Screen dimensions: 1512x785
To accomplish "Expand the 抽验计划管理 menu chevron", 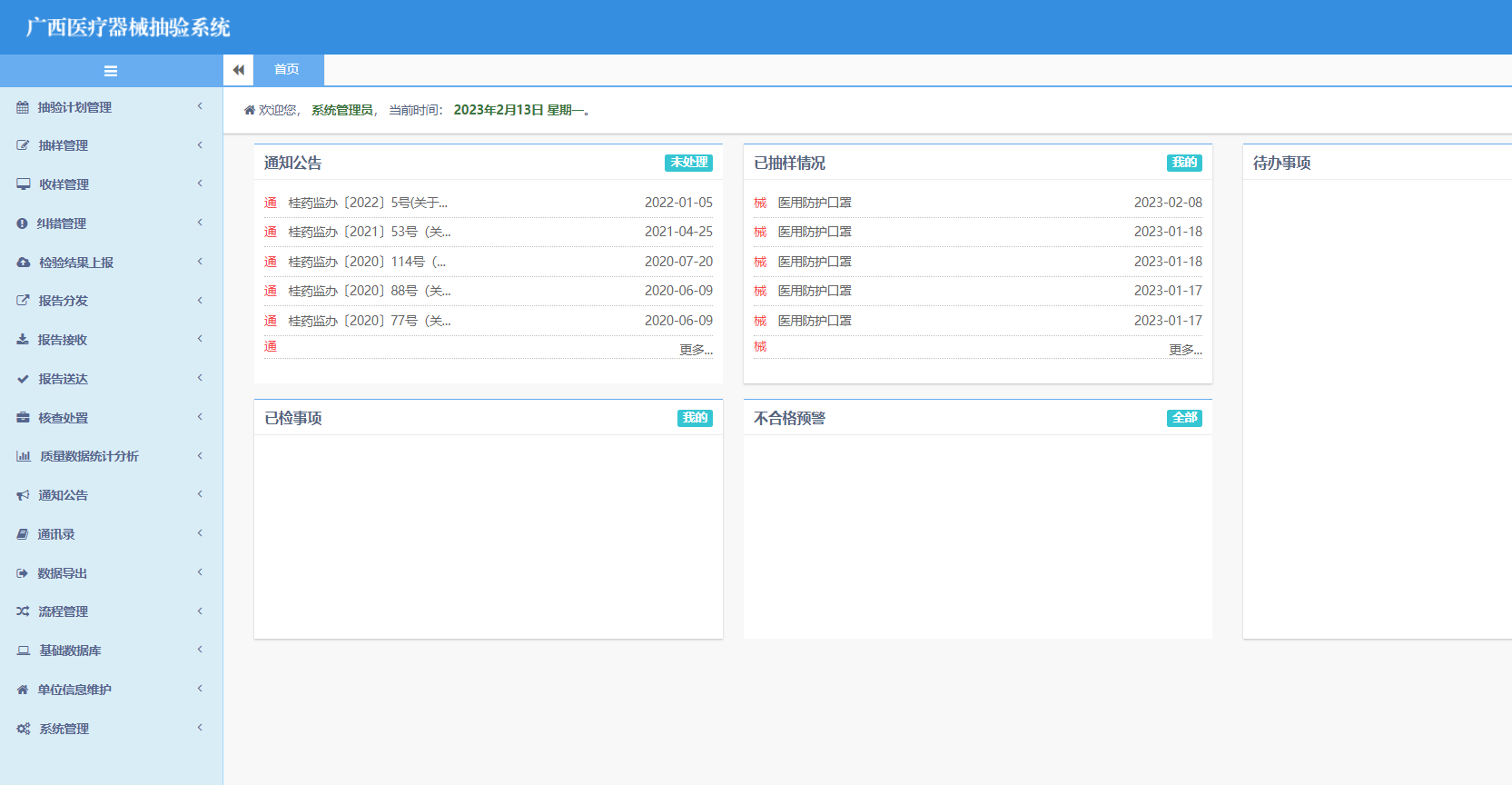I will pos(200,106).
